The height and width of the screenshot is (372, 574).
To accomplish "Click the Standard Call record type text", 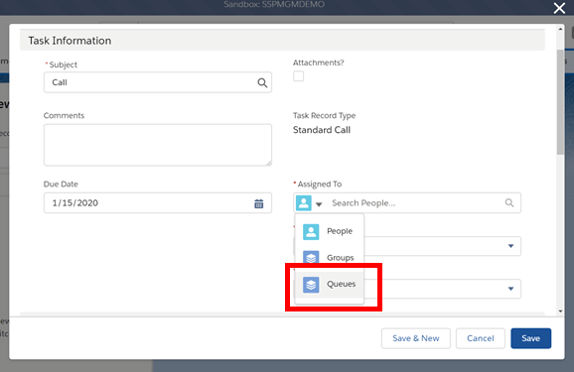I will [322, 130].
